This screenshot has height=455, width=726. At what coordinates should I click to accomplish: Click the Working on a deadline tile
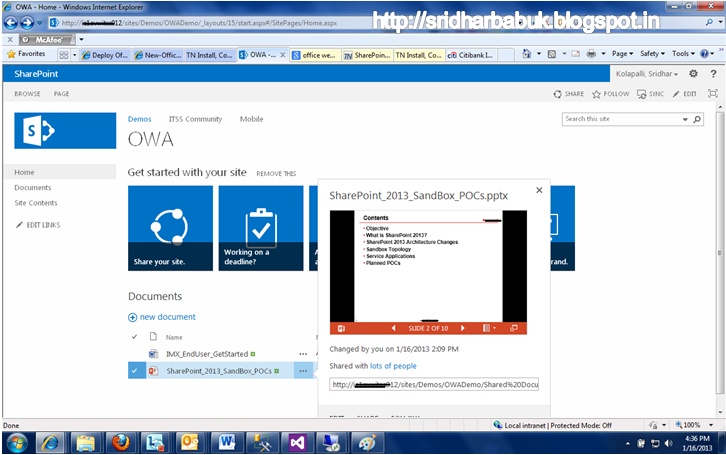click(x=261, y=228)
